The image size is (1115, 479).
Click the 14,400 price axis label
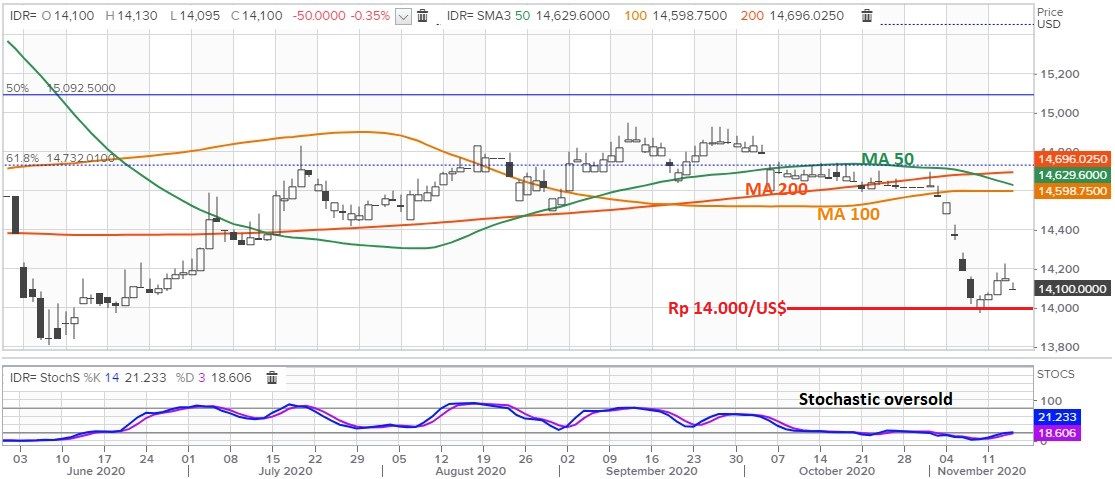(x=1061, y=230)
